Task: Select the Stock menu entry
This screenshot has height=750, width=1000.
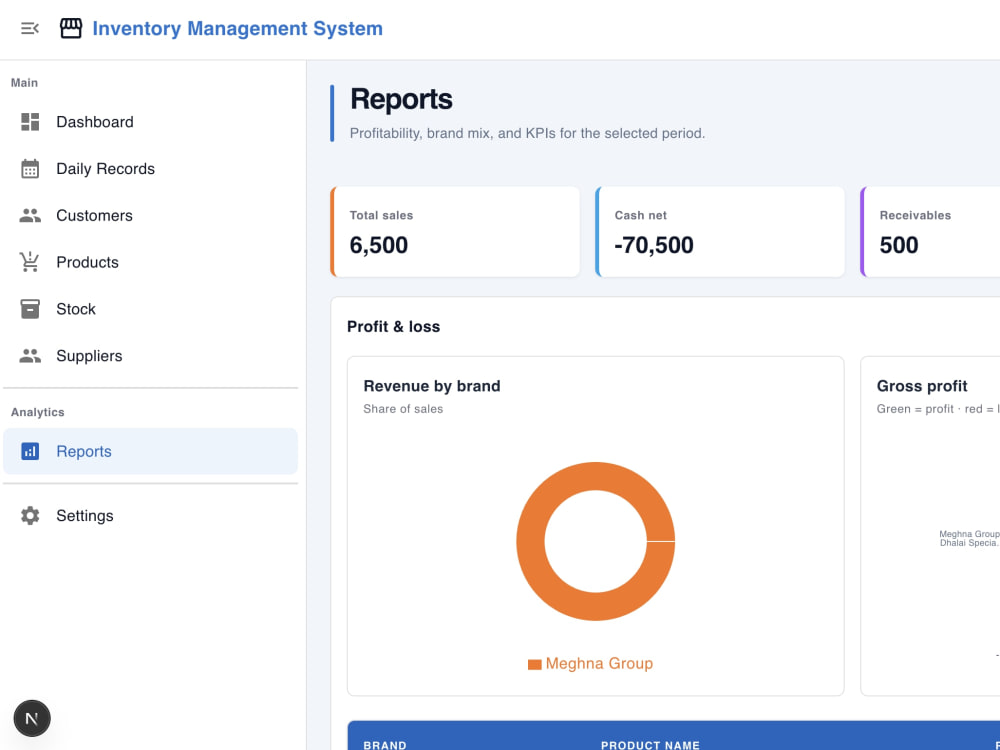Action: tap(151, 309)
